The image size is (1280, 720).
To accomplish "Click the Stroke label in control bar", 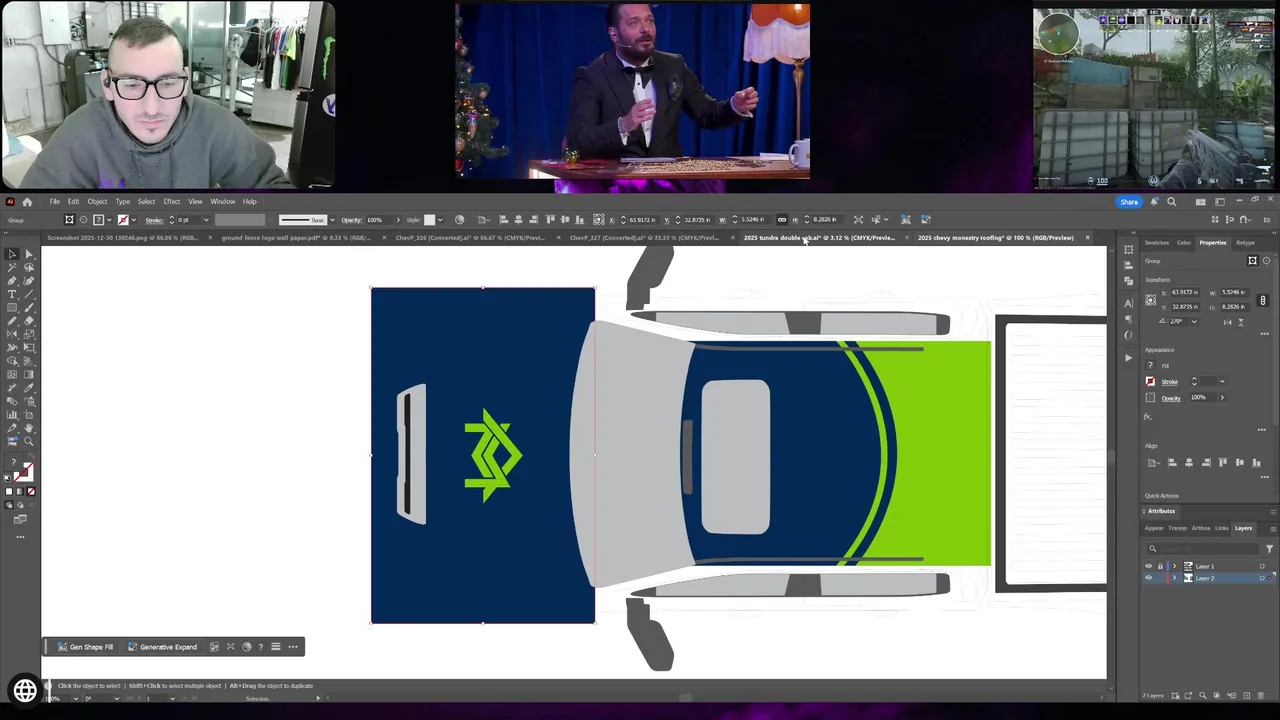I will (154, 220).
